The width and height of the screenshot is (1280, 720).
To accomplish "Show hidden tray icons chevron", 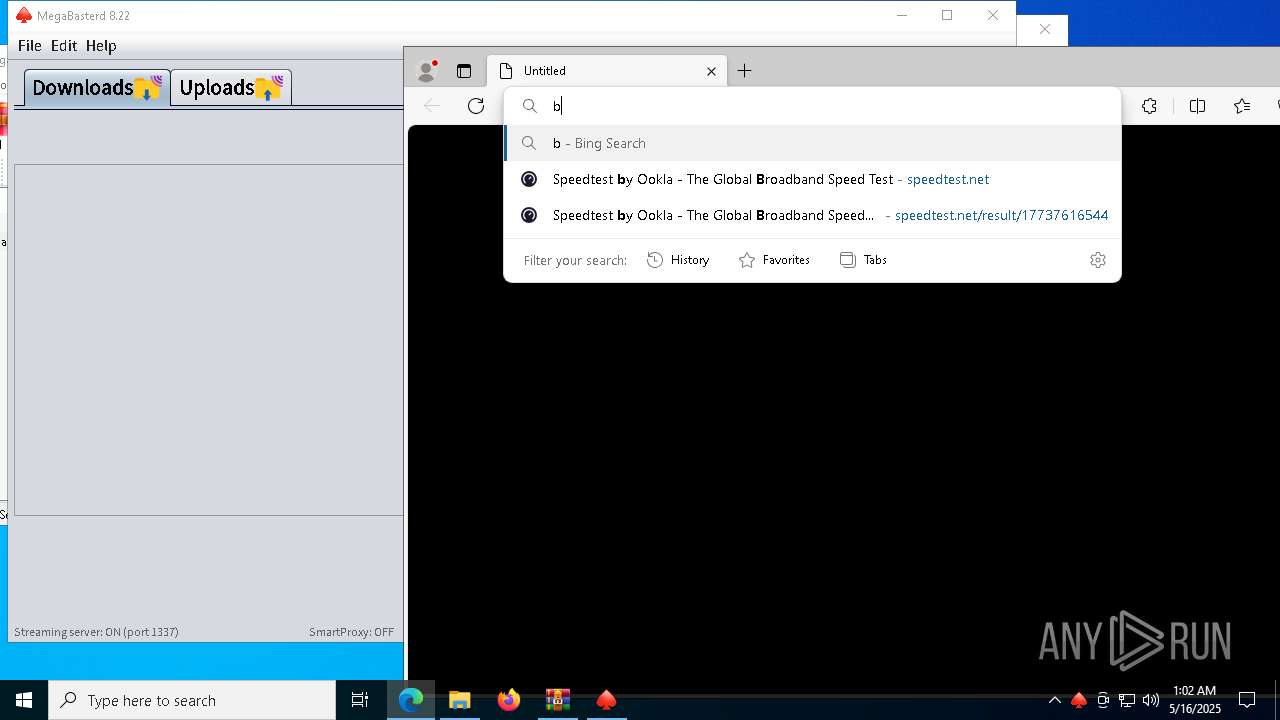I will 1054,700.
